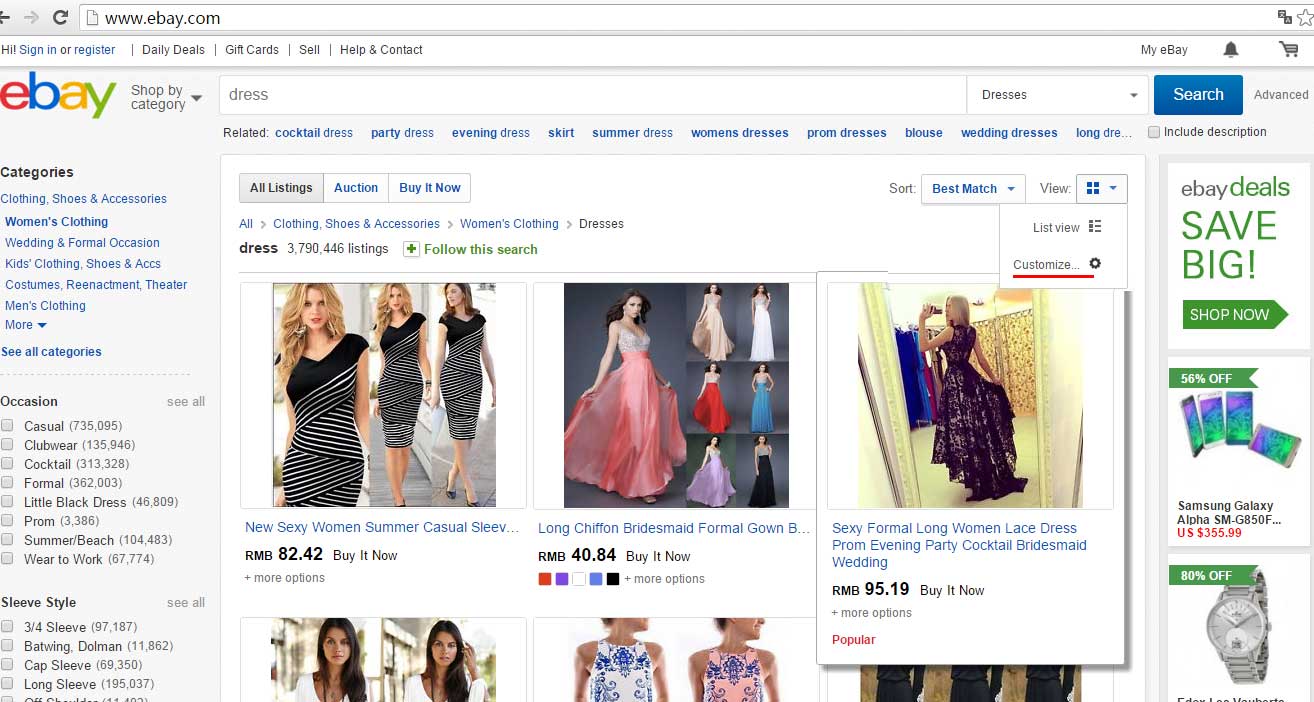Select the red color swatch
Screen dimensions: 1314x702
coord(544,579)
